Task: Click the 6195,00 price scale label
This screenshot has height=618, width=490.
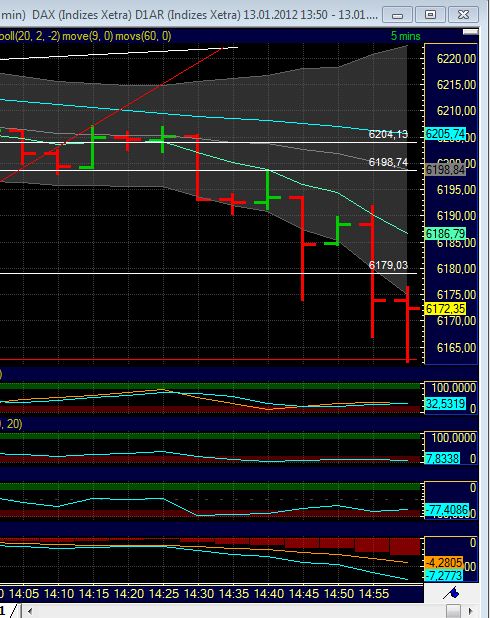Action: click(x=456, y=190)
